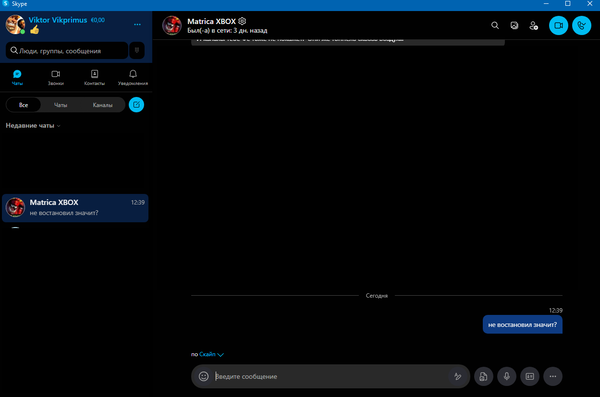600x397 pixels.
Task: Expand the Скайп sending method dropdown
Action: click(x=211, y=355)
